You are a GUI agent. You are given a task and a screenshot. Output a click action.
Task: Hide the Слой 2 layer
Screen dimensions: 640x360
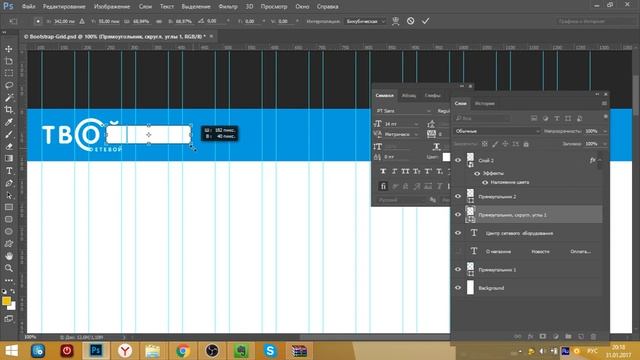tap(458, 160)
